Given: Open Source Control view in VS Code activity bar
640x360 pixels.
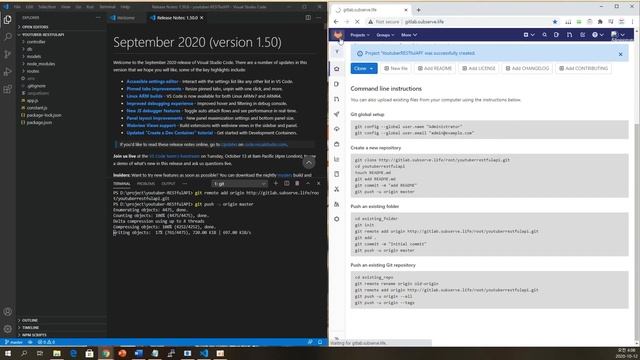Looking at the screenshot, I should pos(7,54).
